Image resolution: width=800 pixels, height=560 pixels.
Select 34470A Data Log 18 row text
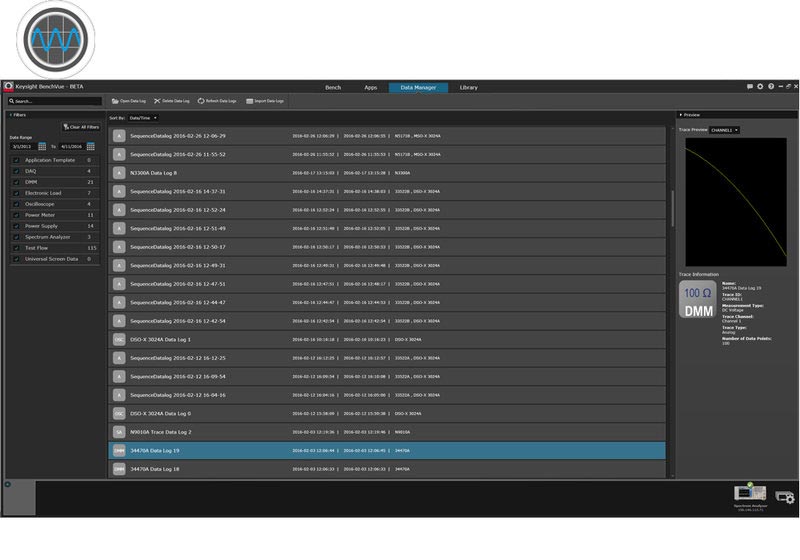point(155,469)
